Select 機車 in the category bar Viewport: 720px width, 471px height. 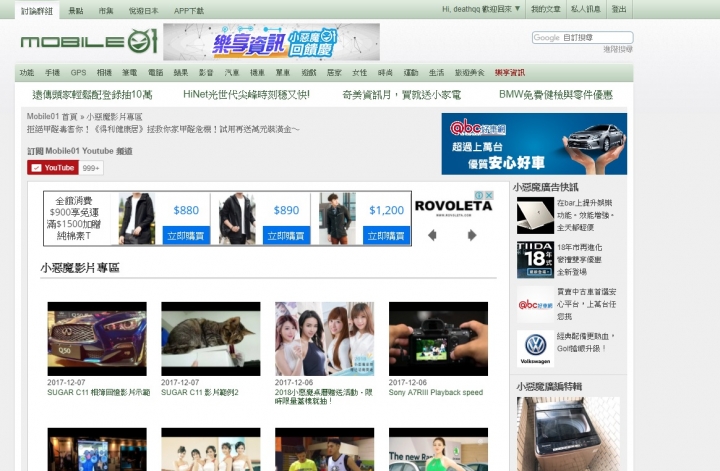pyautogui.click(x=257, y=73)
